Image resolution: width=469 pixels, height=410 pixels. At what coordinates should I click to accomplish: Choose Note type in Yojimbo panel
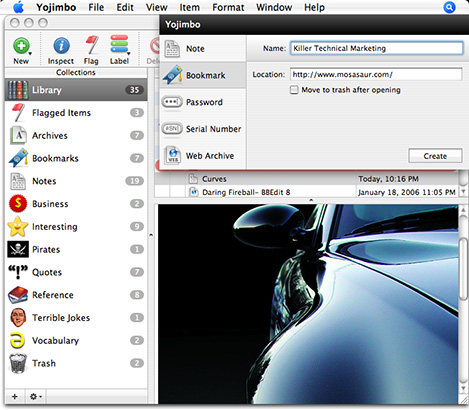(203, 48)
